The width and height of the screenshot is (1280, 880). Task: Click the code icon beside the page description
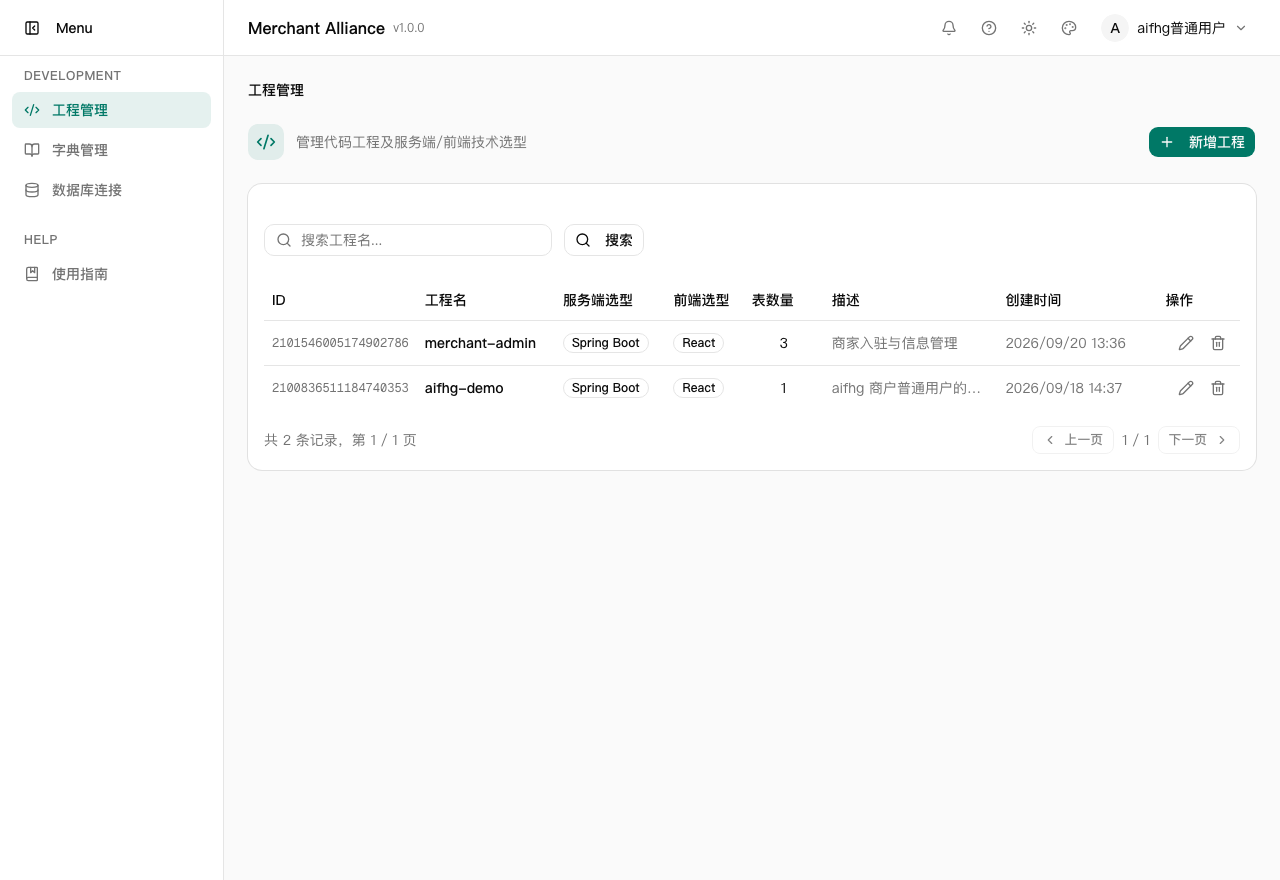point(266,142)
